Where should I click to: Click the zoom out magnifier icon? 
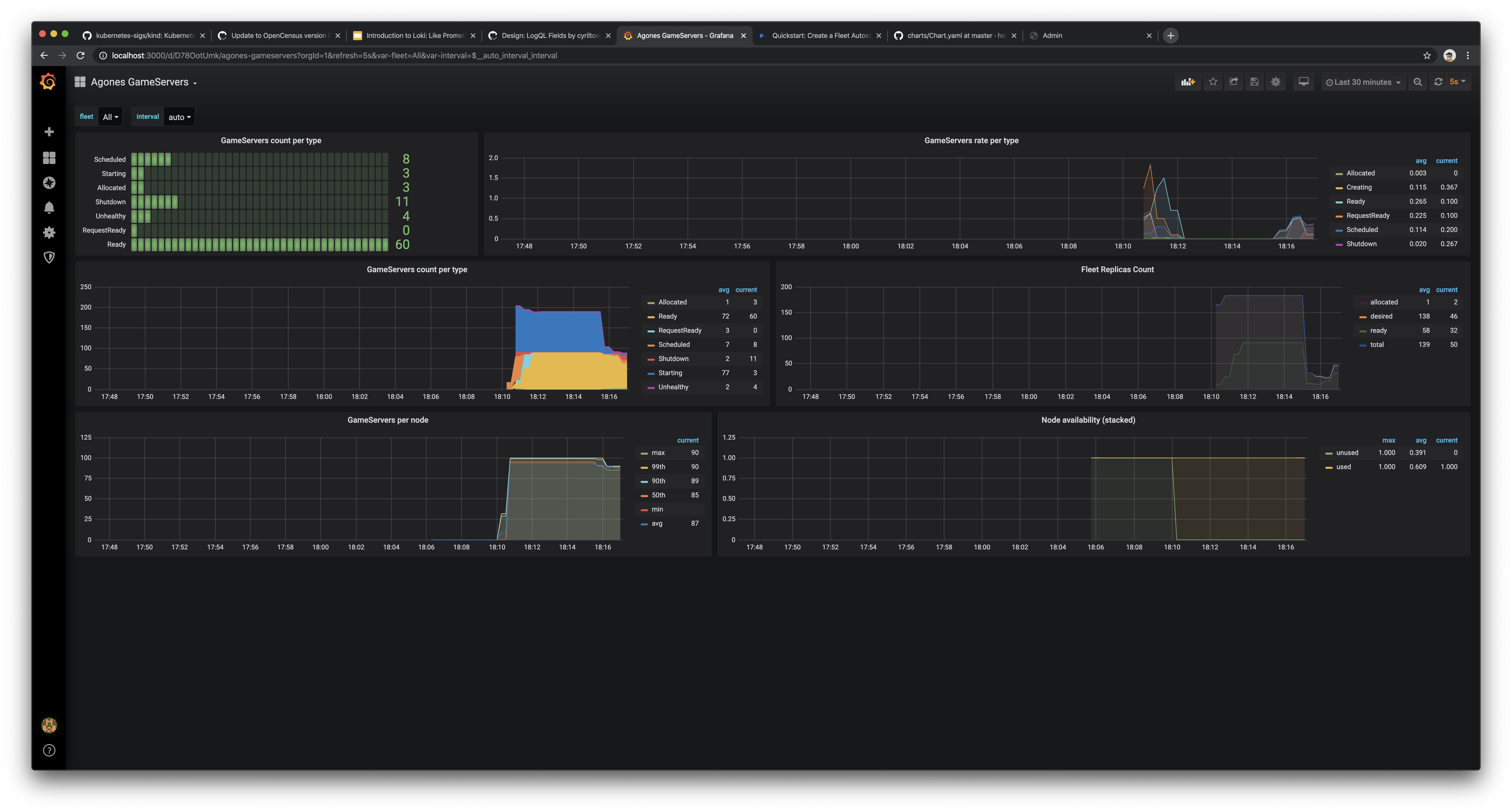pos(1417,82)
